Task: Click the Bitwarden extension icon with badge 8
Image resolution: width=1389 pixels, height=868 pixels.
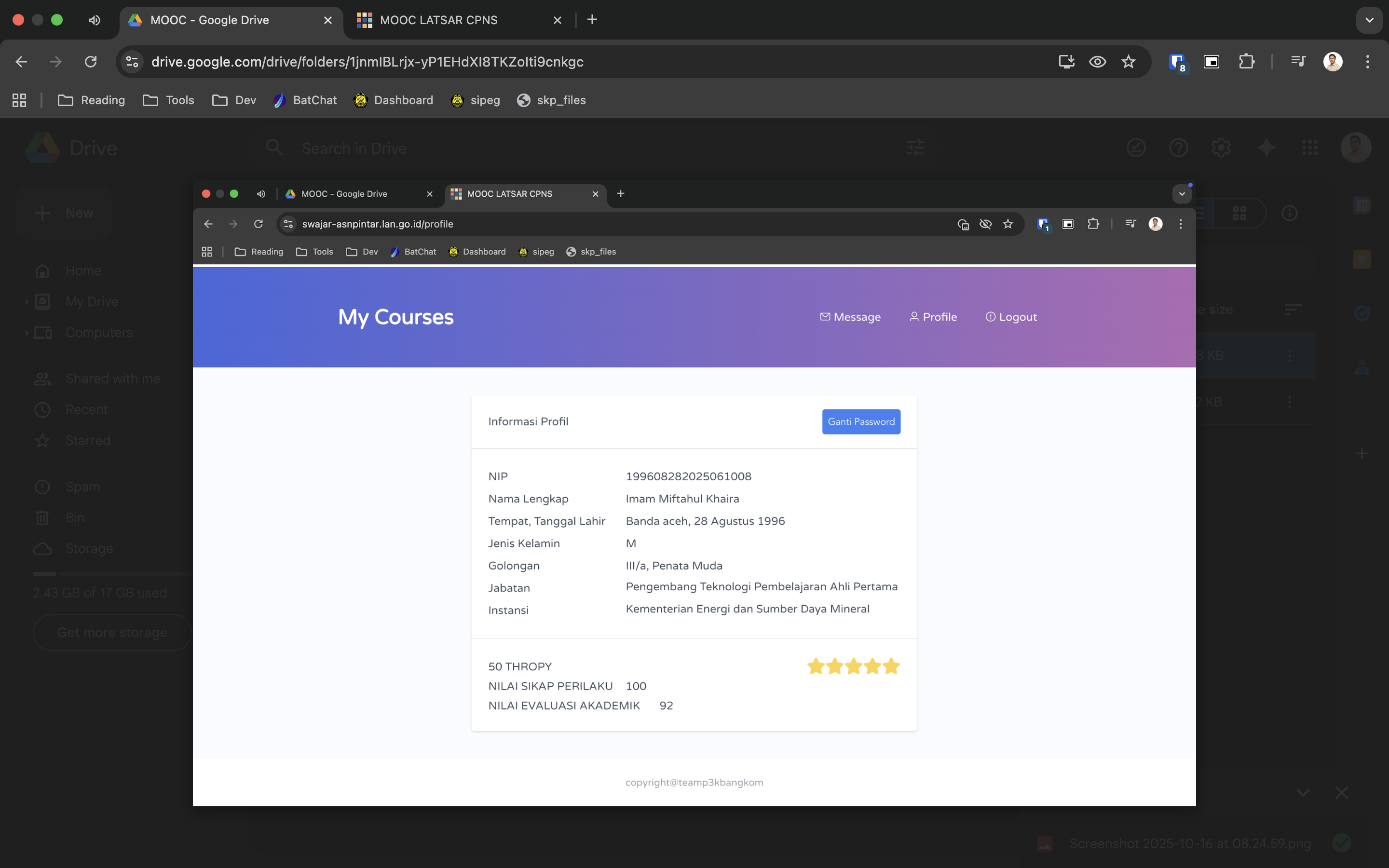Action: pos(1177,61)
